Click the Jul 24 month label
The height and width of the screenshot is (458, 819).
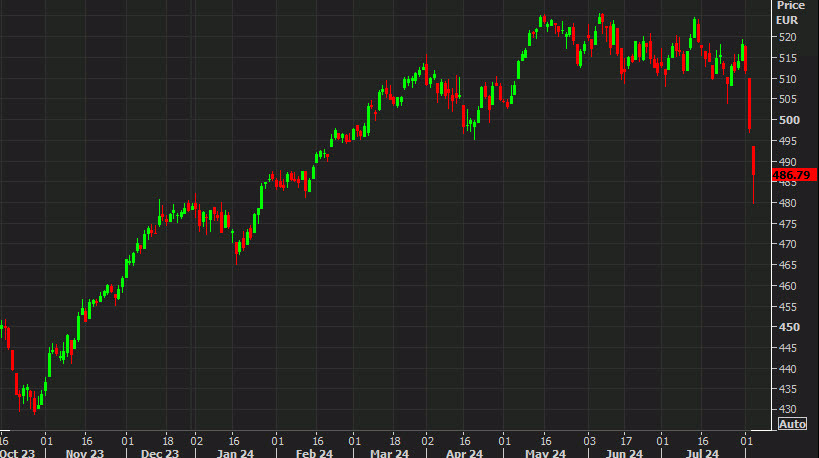(x=703, y=453)
